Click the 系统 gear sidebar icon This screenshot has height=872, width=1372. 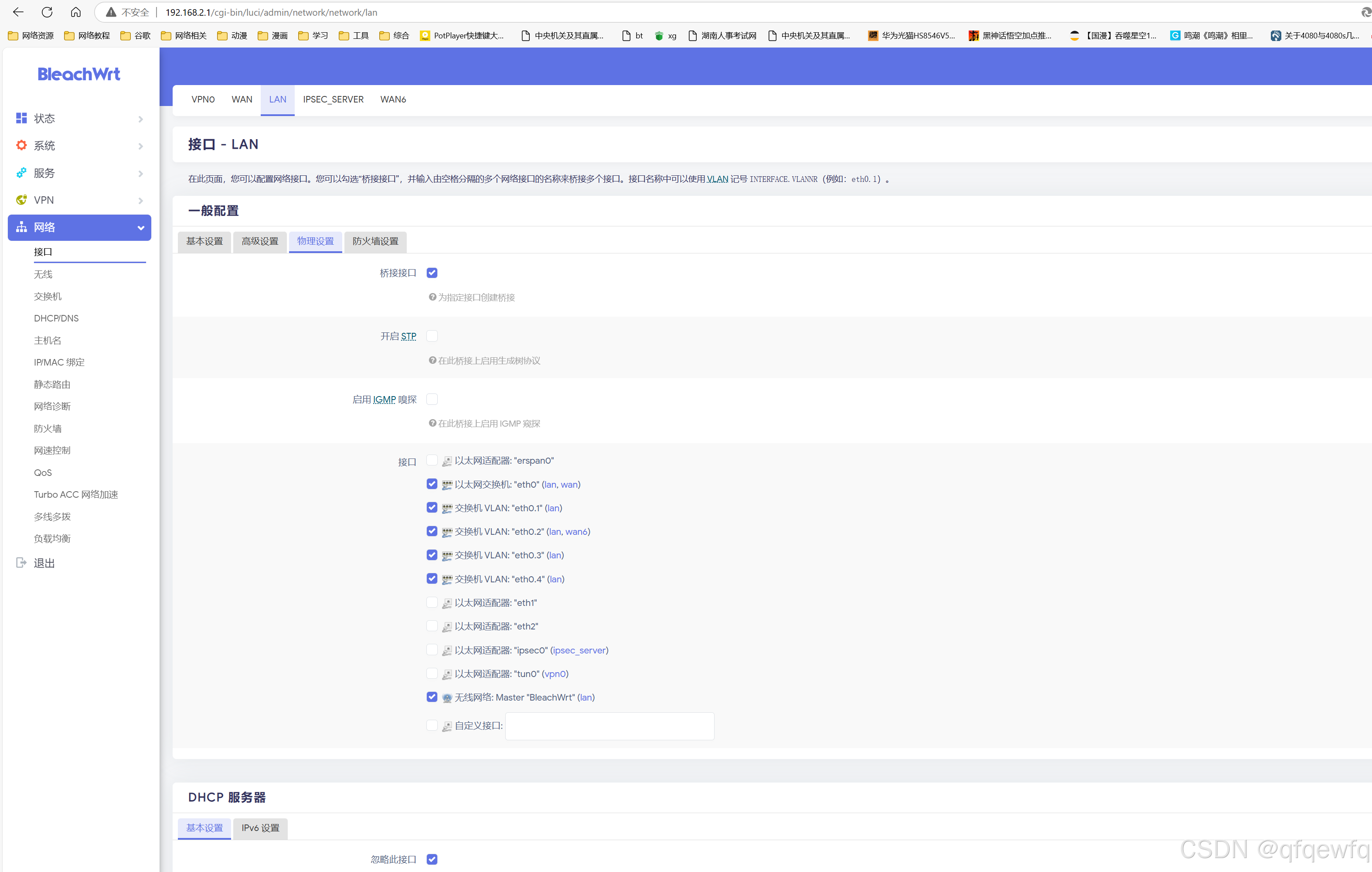[x=22, y=145]
